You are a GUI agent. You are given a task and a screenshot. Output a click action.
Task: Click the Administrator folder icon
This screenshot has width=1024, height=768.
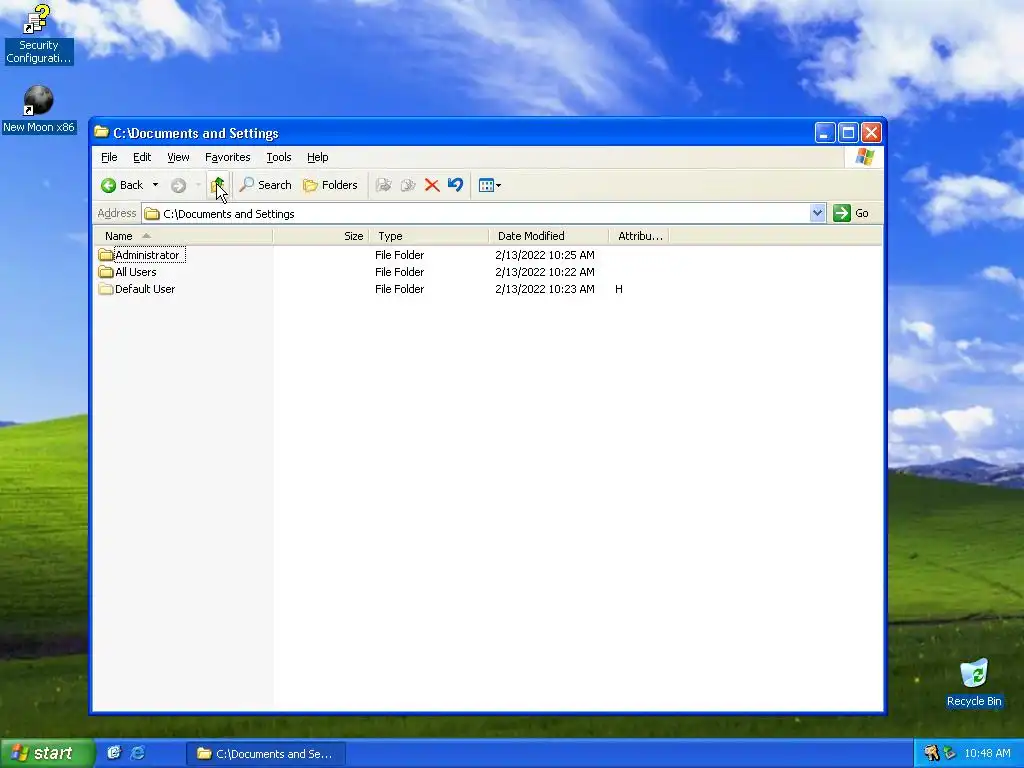point(106,255)
